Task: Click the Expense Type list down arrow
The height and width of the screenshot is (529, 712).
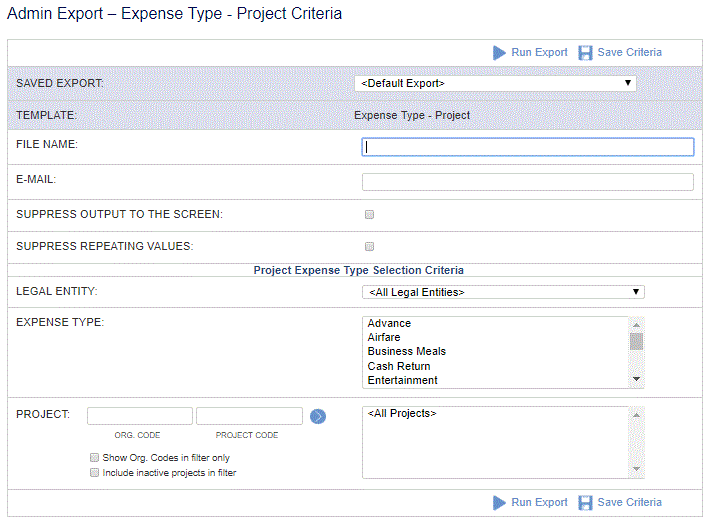Action: tap(636, 379)
